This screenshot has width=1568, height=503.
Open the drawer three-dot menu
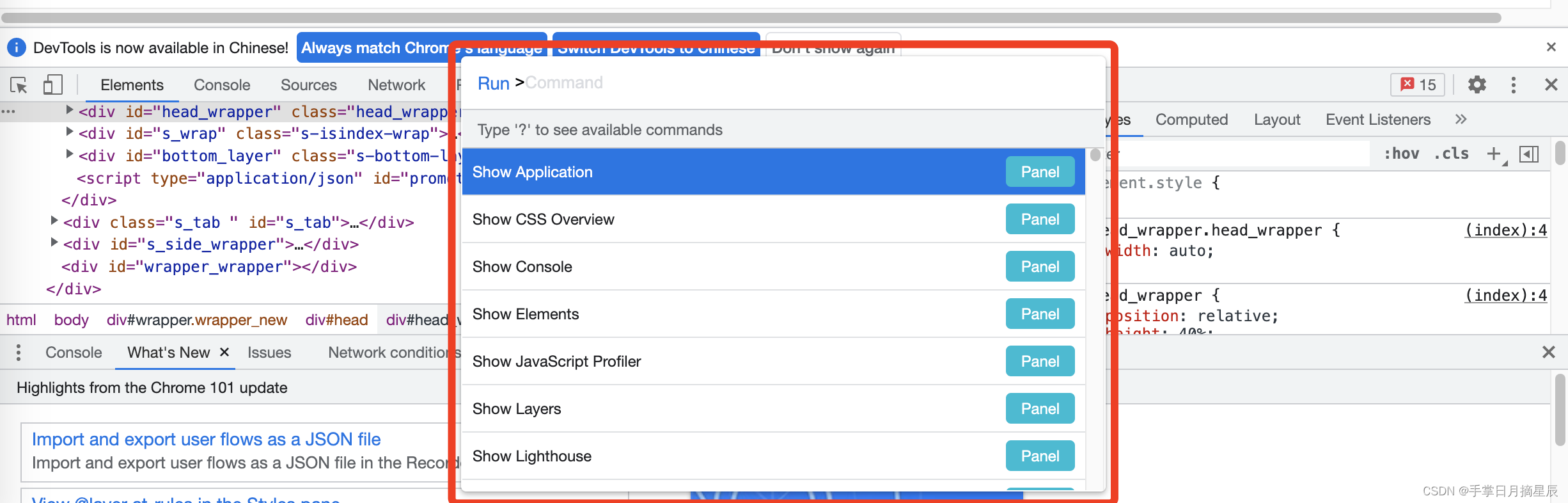(19, 352)
